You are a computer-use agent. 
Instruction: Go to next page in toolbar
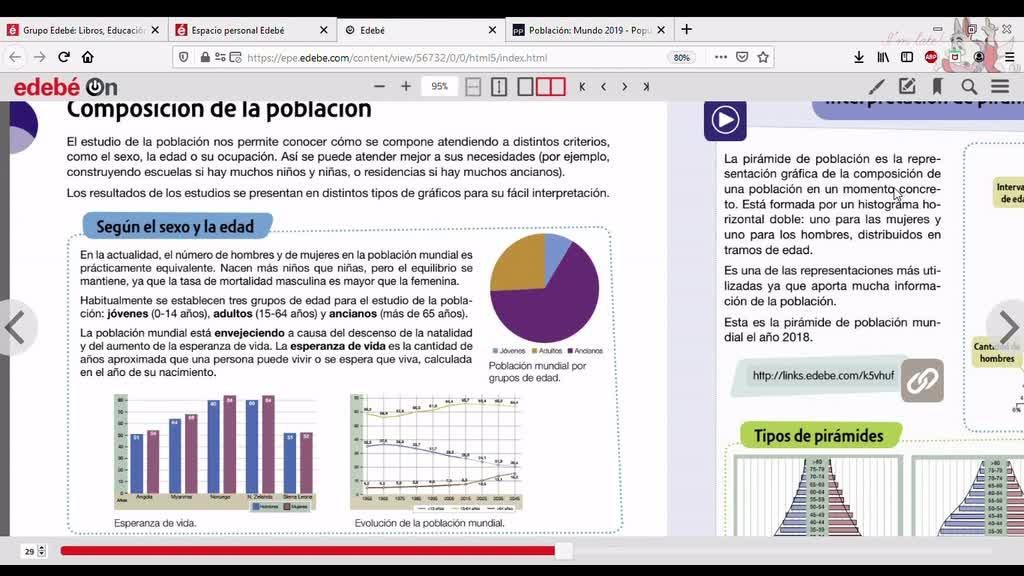[624, 87]
